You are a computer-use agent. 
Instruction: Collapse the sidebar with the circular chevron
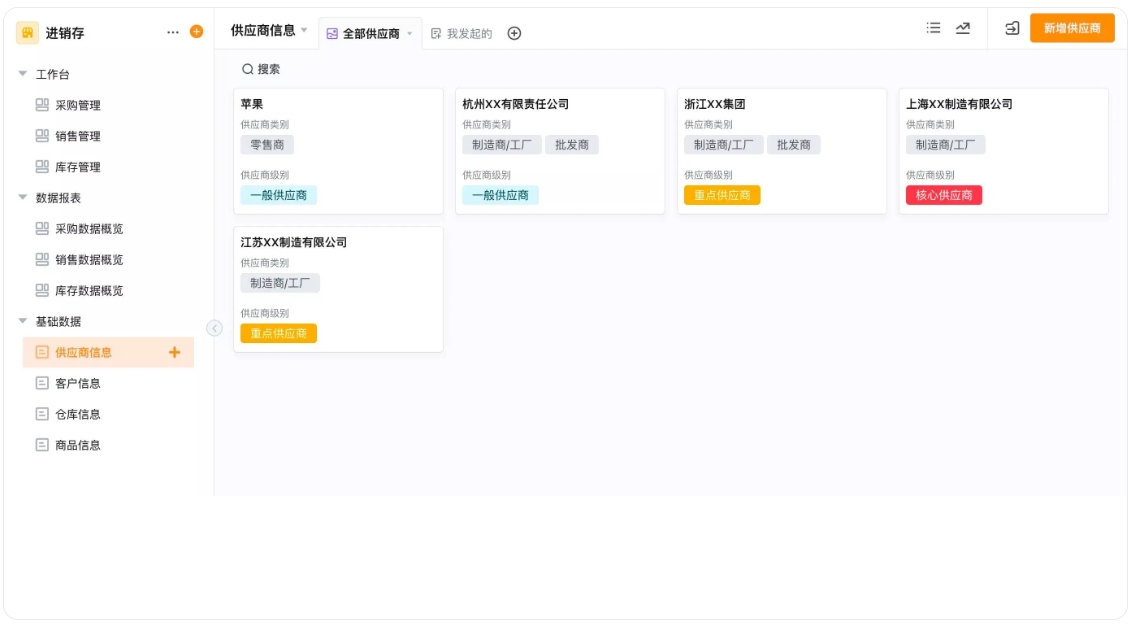point(214,327)
